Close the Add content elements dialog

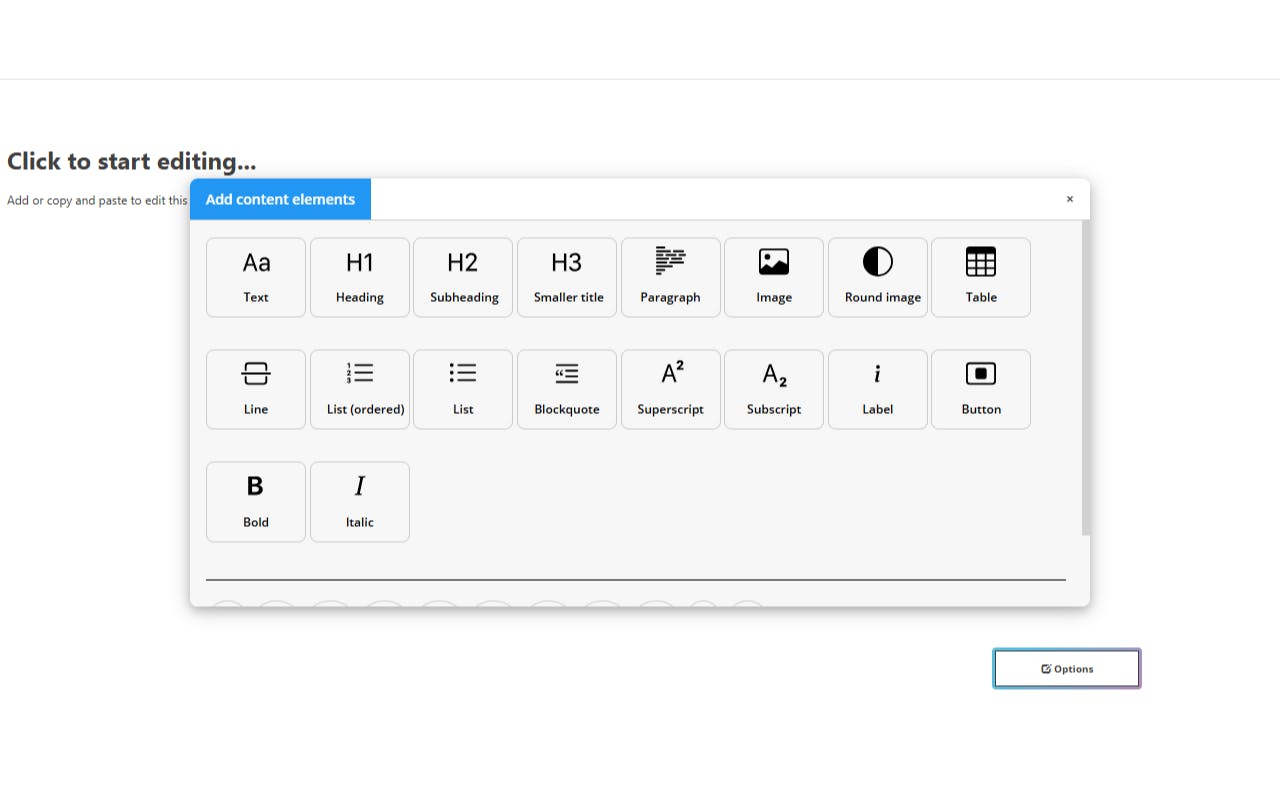(1070, 199)
